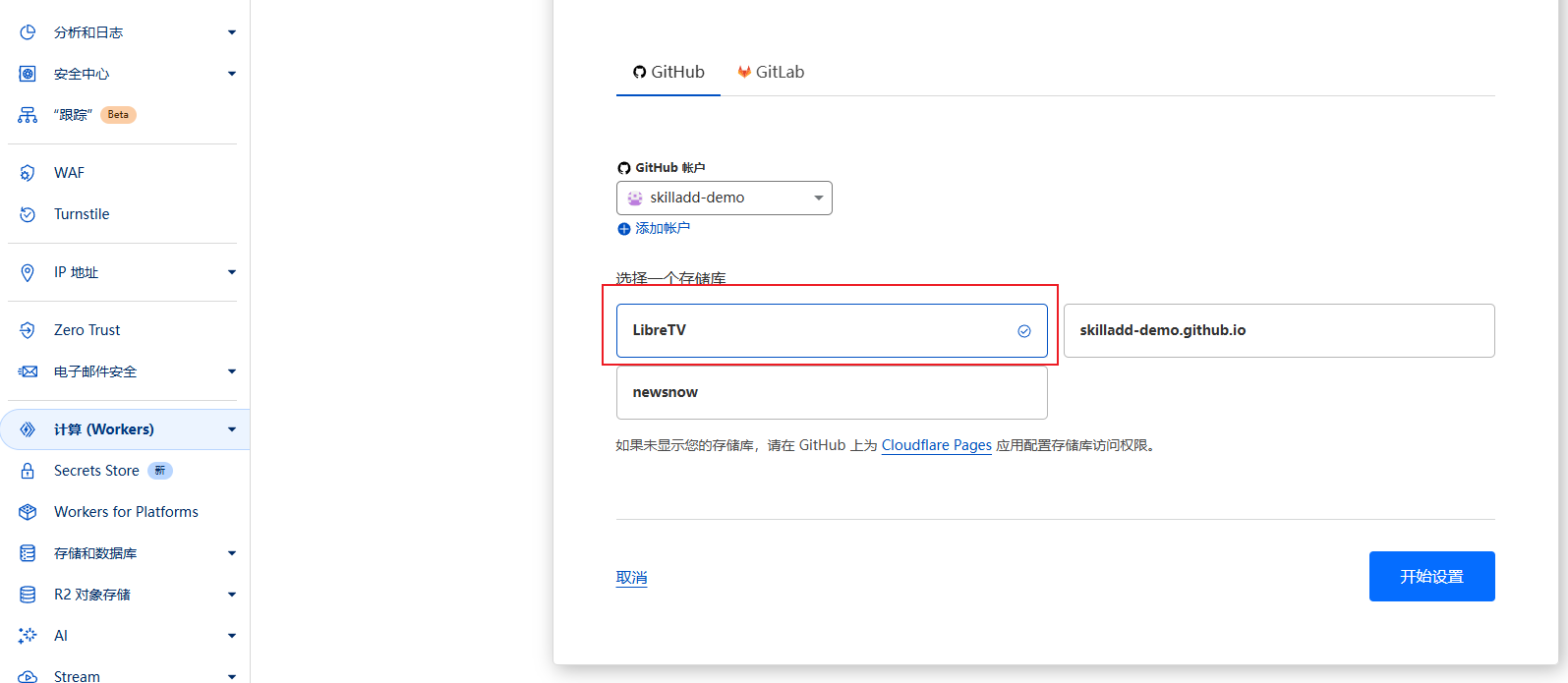
Task: Click the Secrets Store lock icon
Action: click(x=28, y=471)
